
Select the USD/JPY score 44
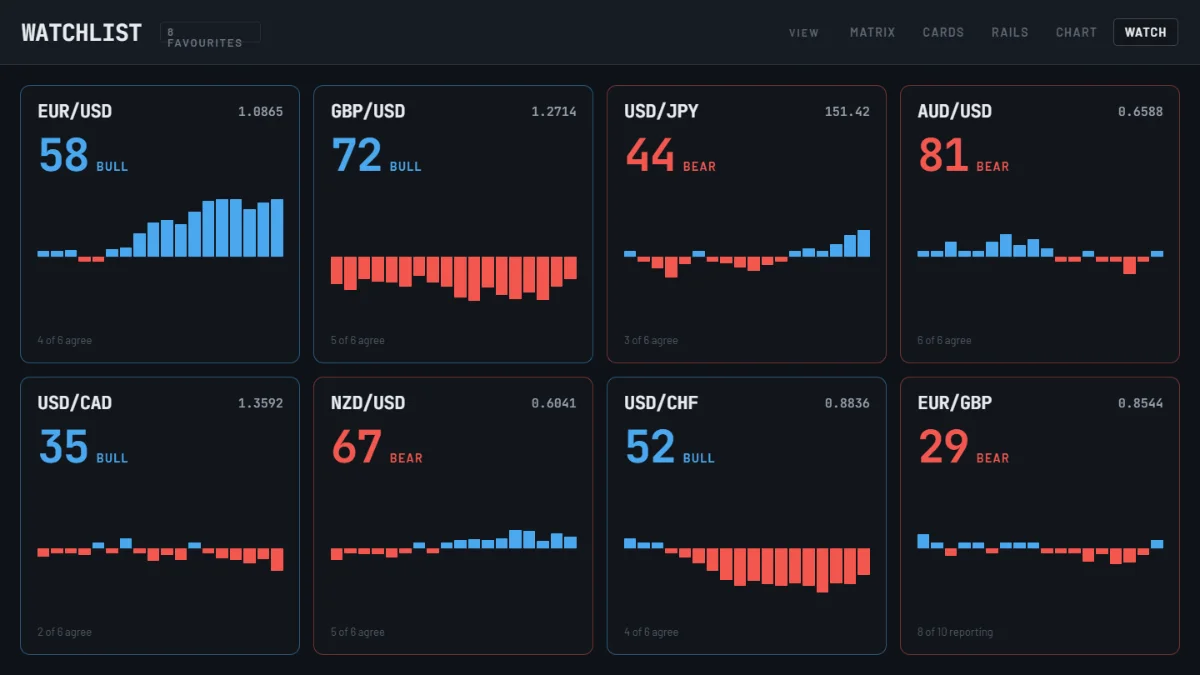pos(650,155)
